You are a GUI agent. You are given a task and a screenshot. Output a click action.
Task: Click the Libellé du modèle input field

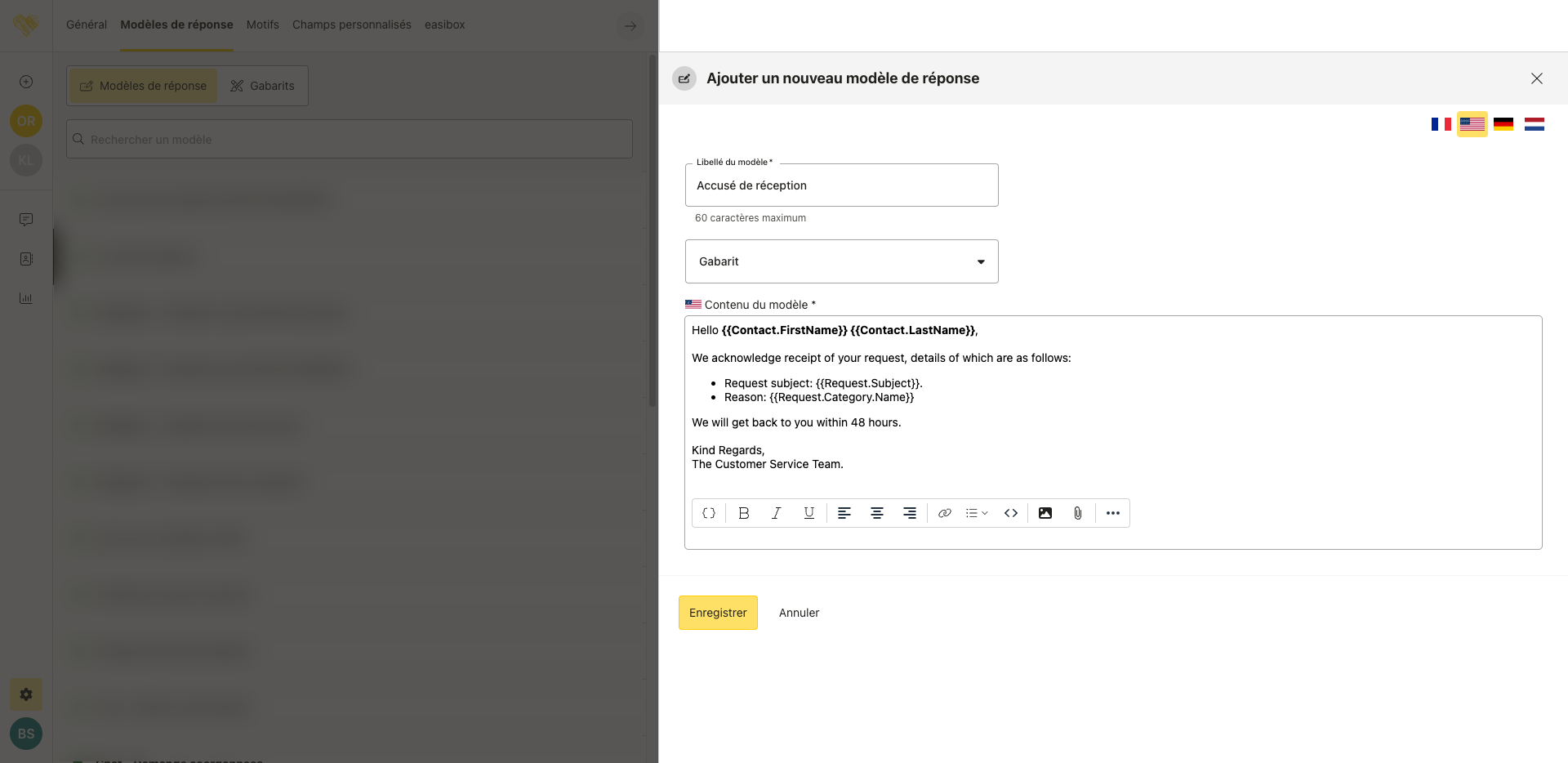(x=841, y=185)
